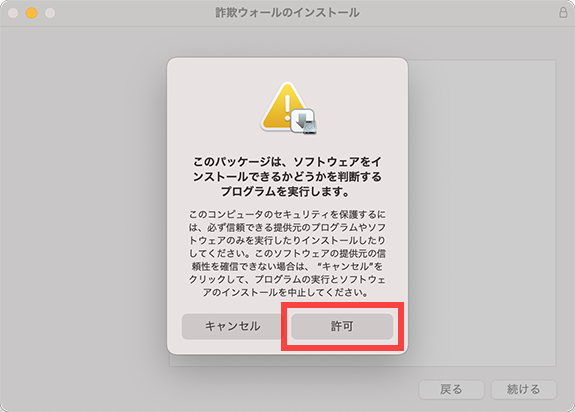
Task: Click the security description paragraph in the dialog
Action: [287, 253]
